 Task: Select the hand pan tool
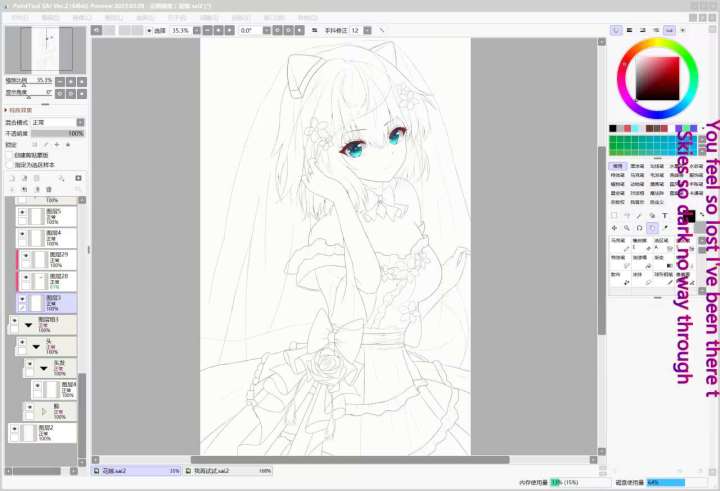[652, 228]
